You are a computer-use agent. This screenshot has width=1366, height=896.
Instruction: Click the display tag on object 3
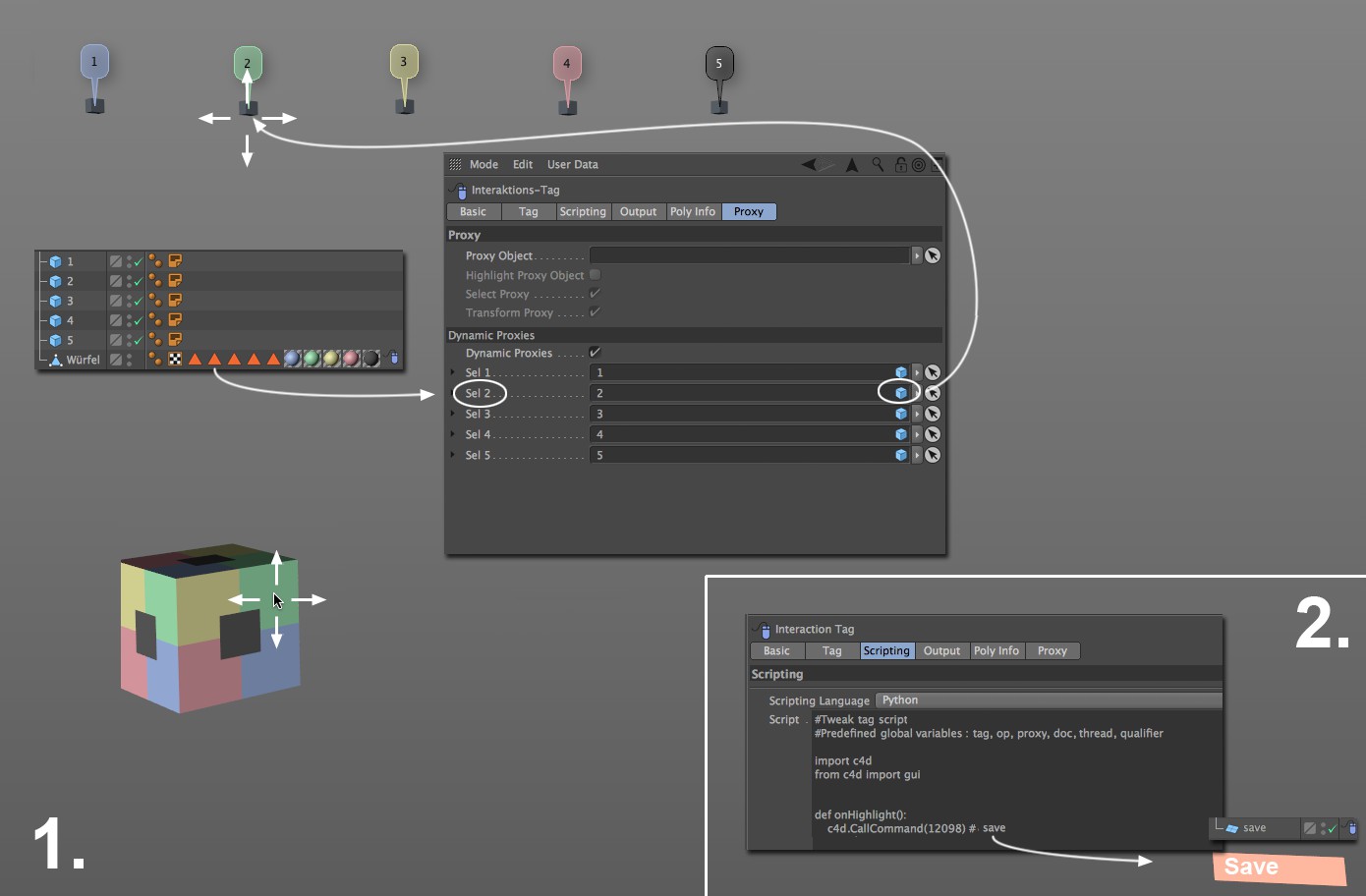tap(175, 301)
